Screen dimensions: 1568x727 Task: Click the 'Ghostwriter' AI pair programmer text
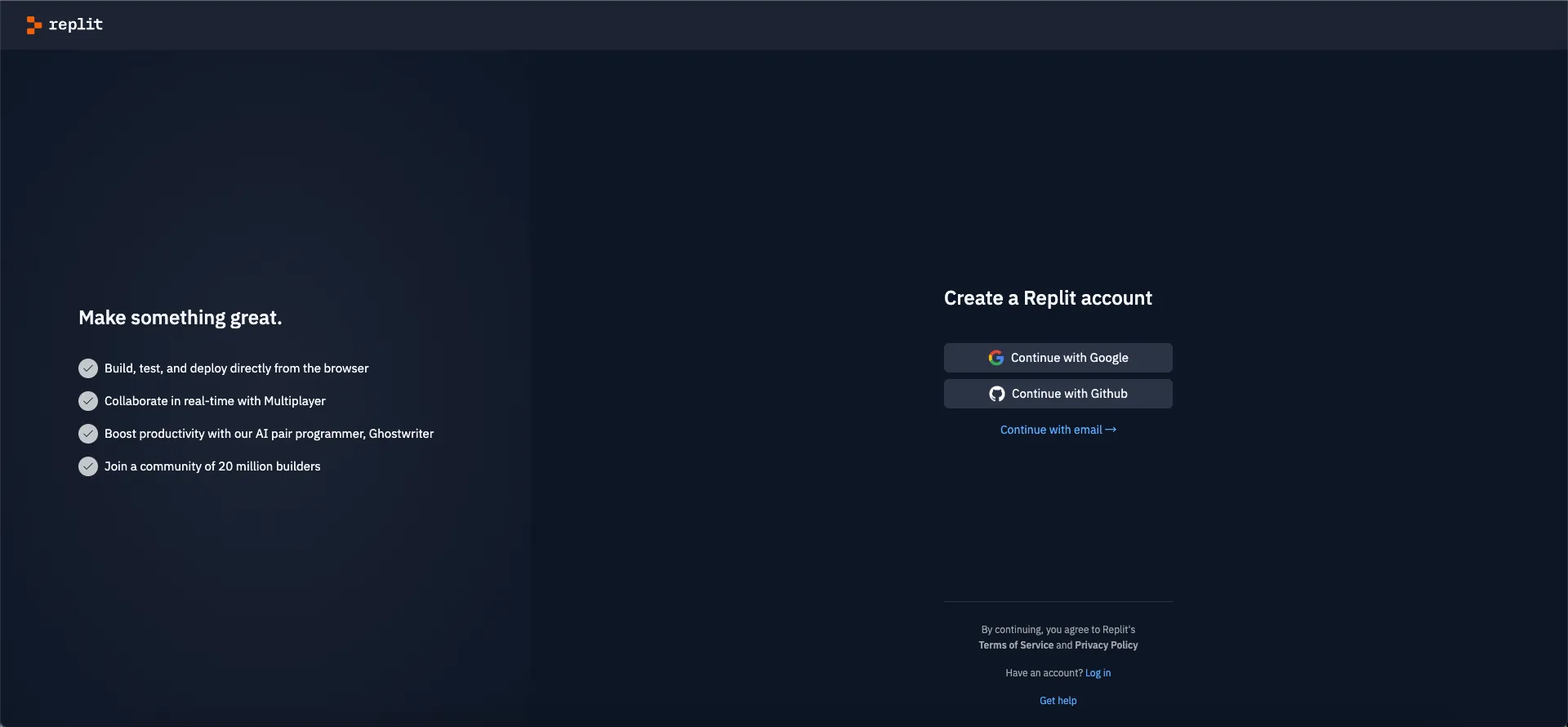(x=401, y=434)
